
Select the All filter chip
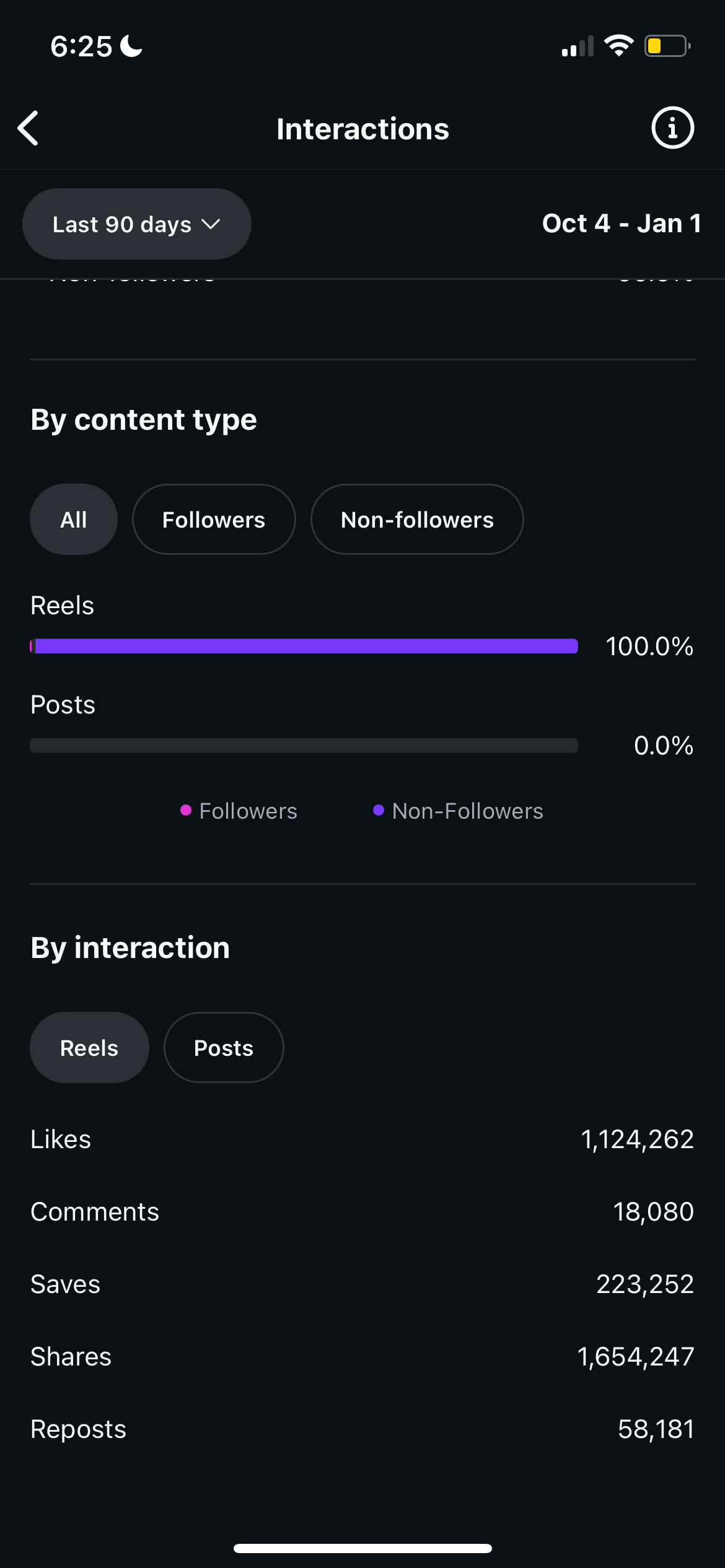[74, 520]
